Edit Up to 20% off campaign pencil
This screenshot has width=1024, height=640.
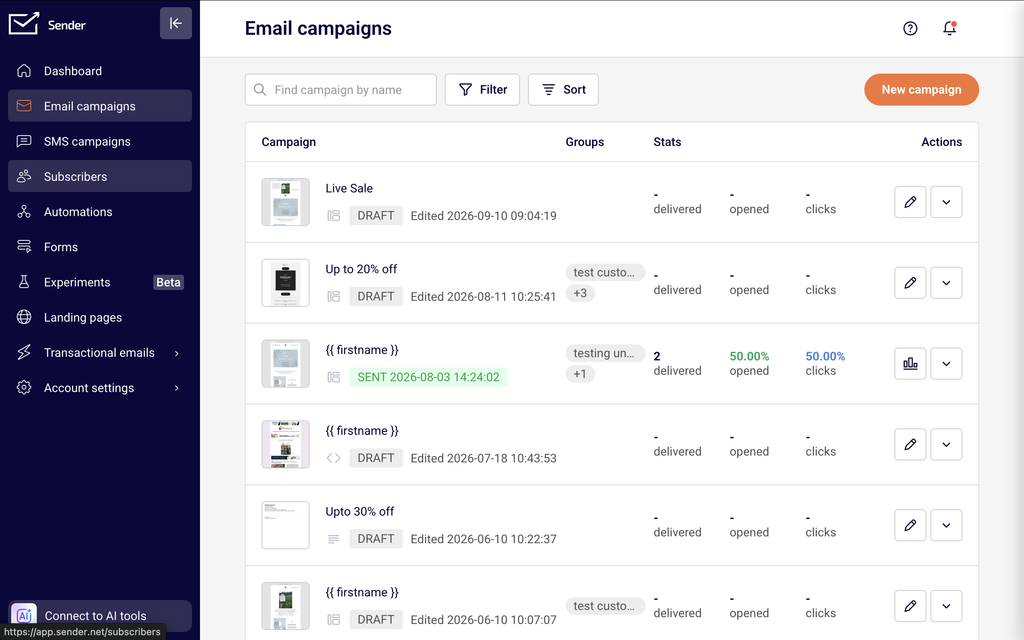click(x=910, y=283)
